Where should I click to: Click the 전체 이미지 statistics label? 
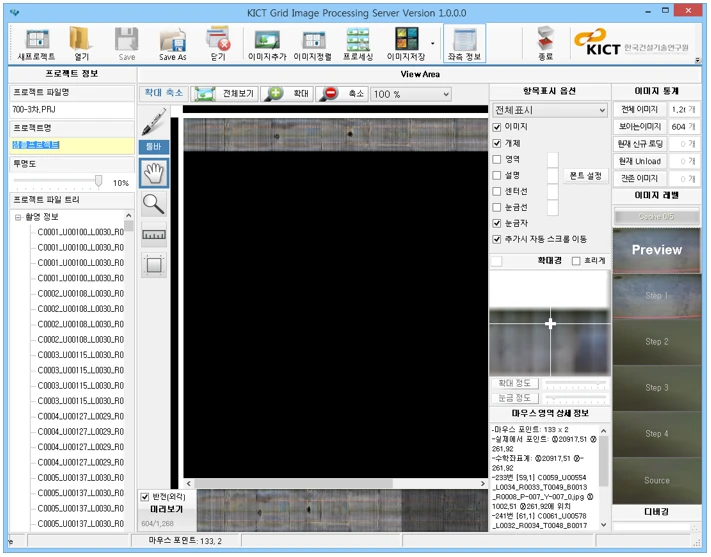point(639,109)
